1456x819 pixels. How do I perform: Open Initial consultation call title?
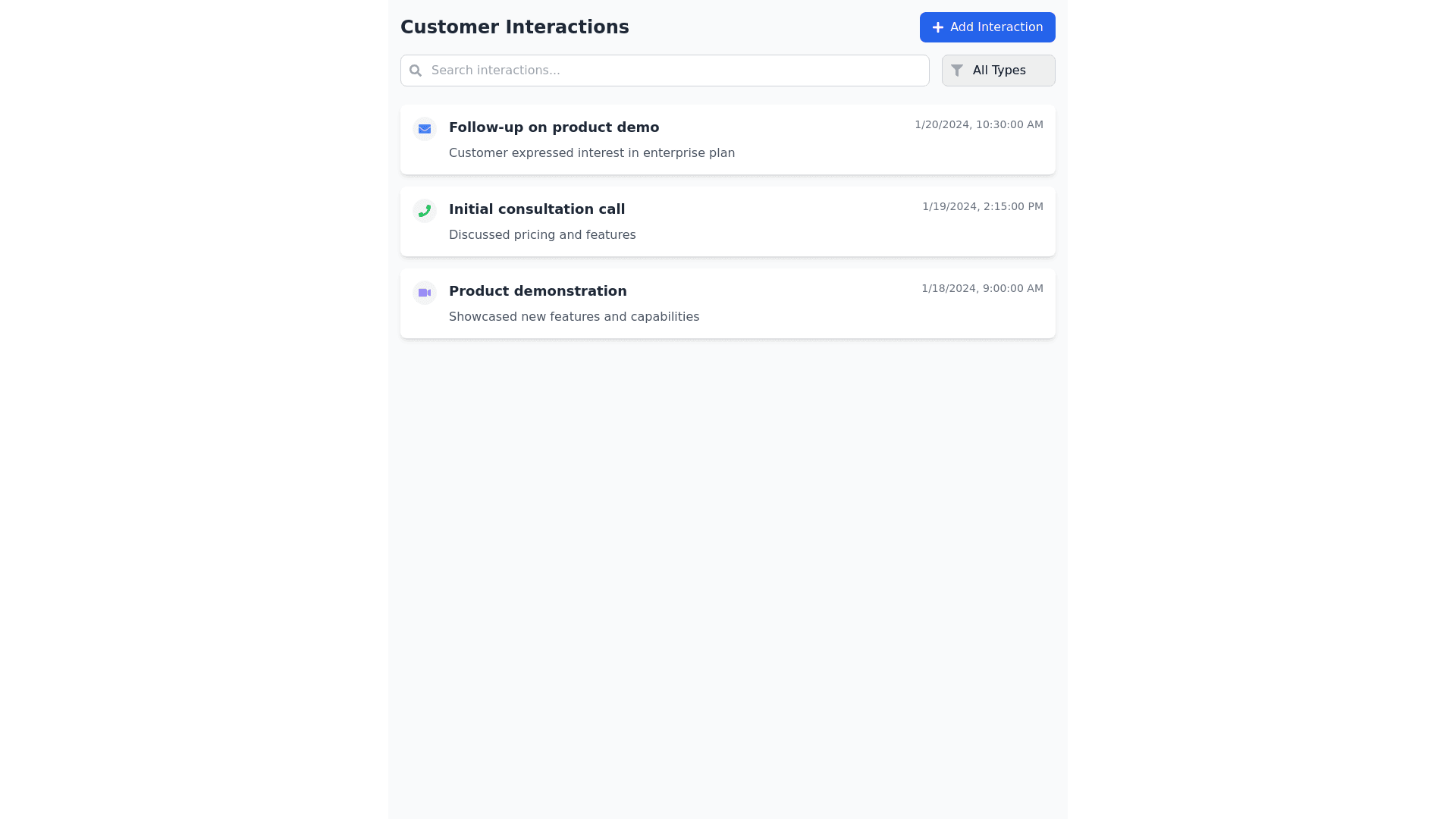[537, 209]
